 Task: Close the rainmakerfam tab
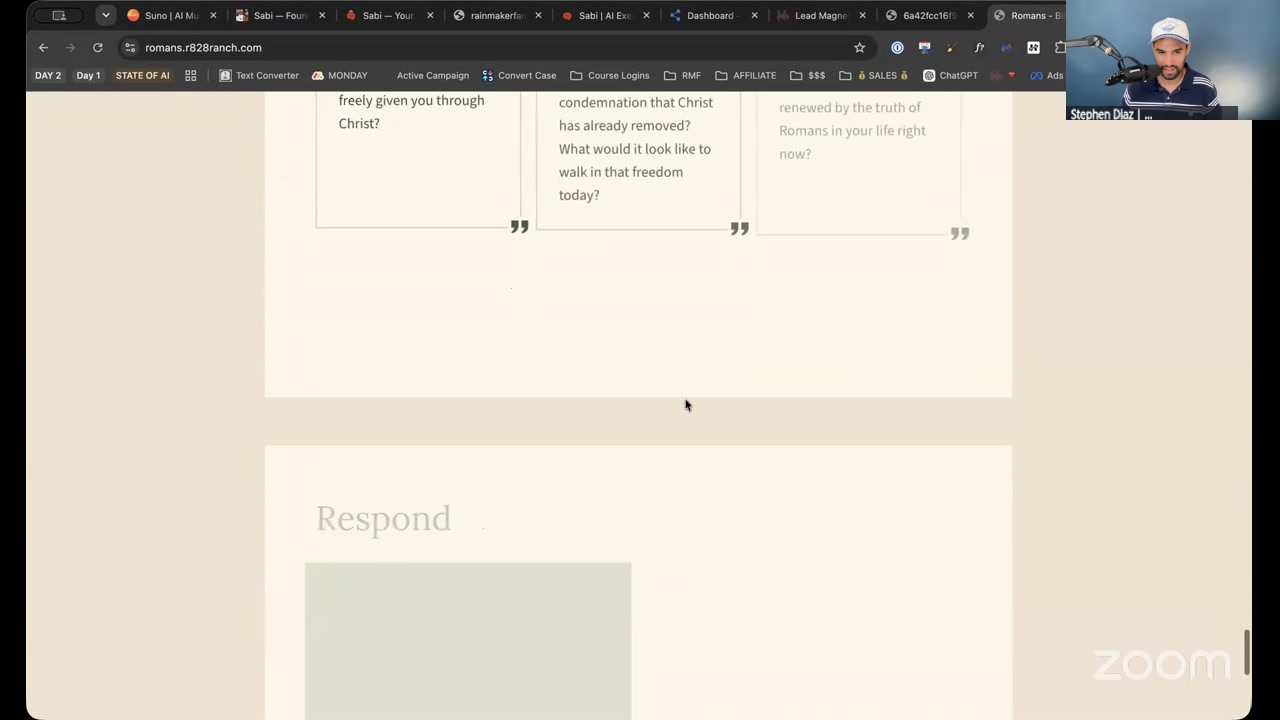click(538, 15)
